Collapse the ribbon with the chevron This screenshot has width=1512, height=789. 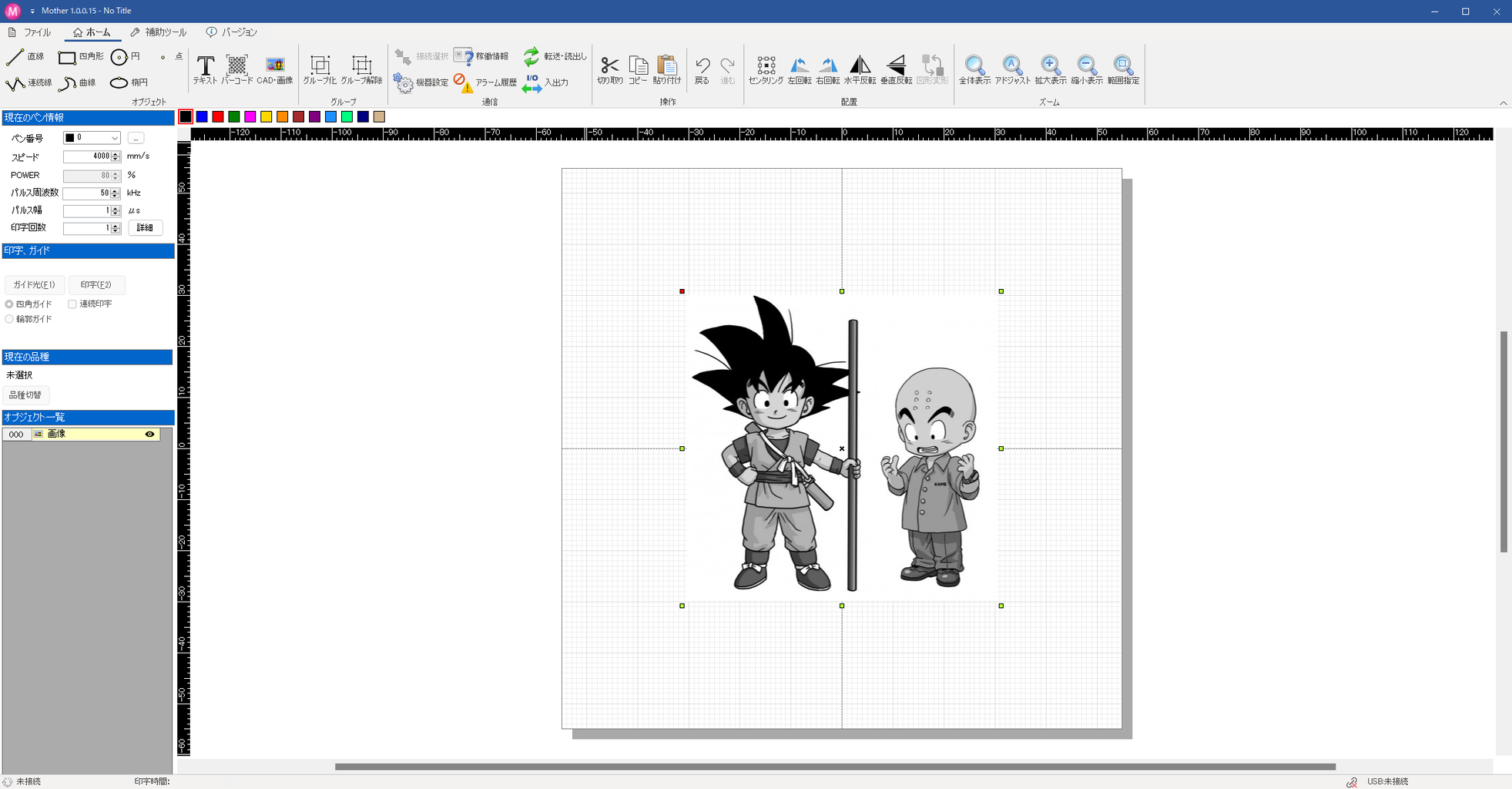[1503, 103]
